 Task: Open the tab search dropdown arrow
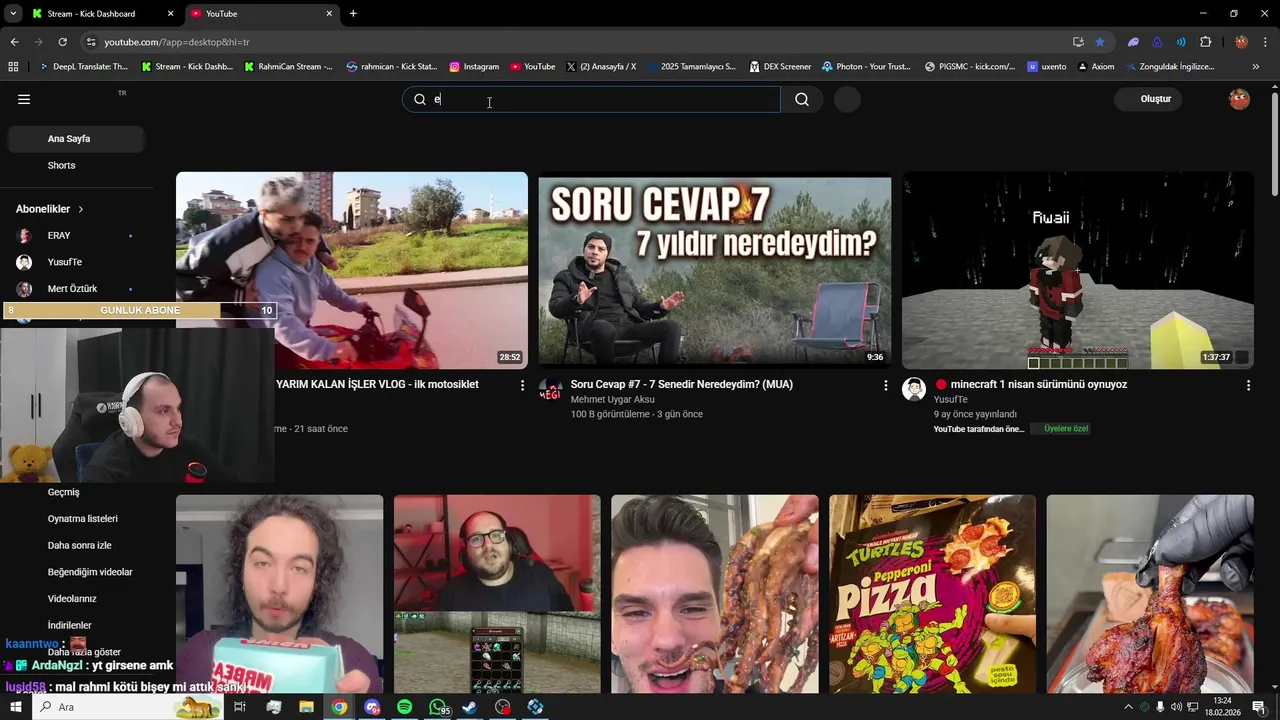coord(12,14)
